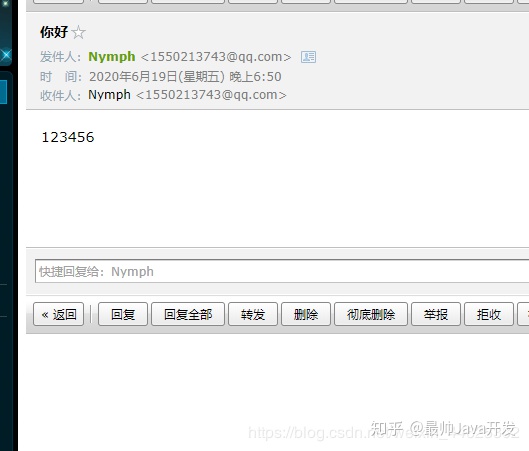
Task: Select the blue highlighted item in left sidebar
Action: pos(3,92)
